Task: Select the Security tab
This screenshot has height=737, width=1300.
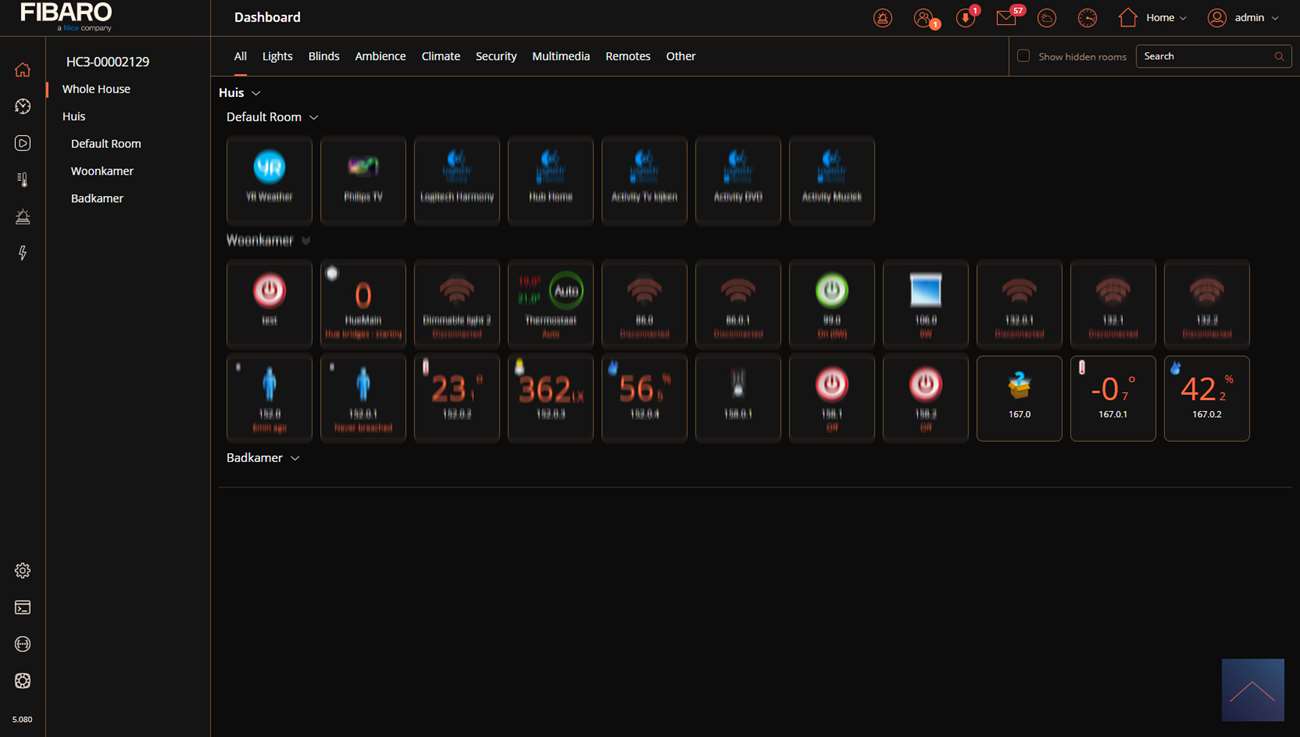Action: (496, 56)
